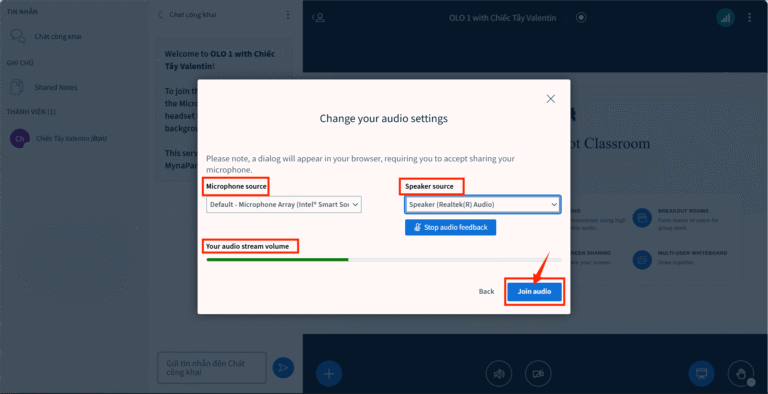This screenshot has height=394, width=768.
Task: Toggle the webcam share button
Action: pyautogui.click(x=538, y=374)
